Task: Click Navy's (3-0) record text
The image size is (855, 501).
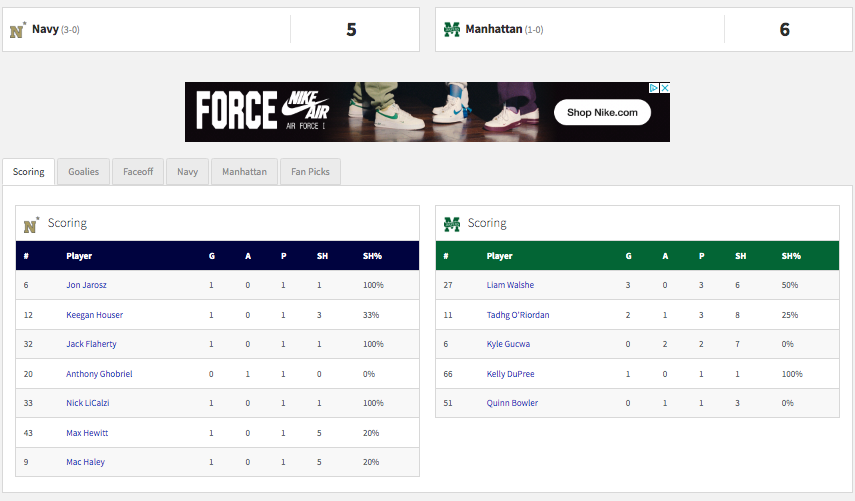Action: [x=70, y=30]
